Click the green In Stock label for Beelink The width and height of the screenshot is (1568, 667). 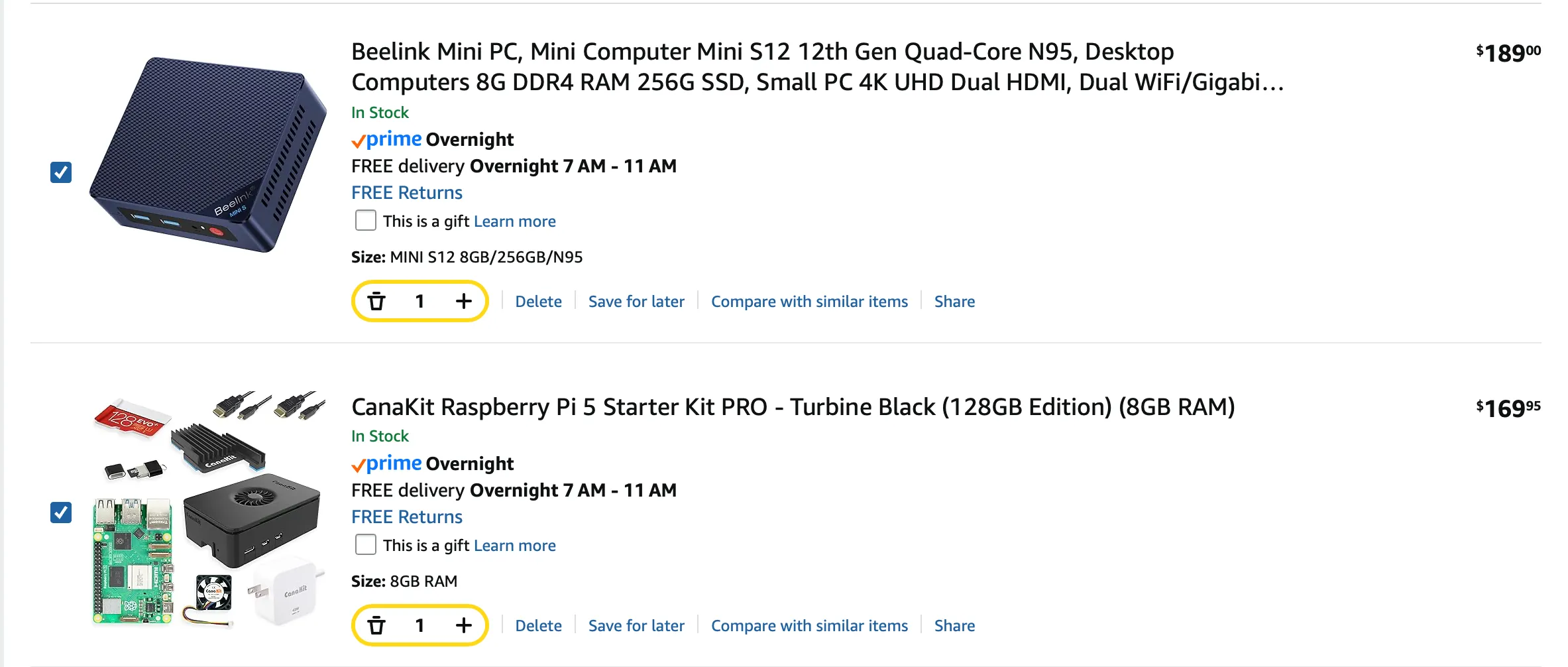(380, 112)
